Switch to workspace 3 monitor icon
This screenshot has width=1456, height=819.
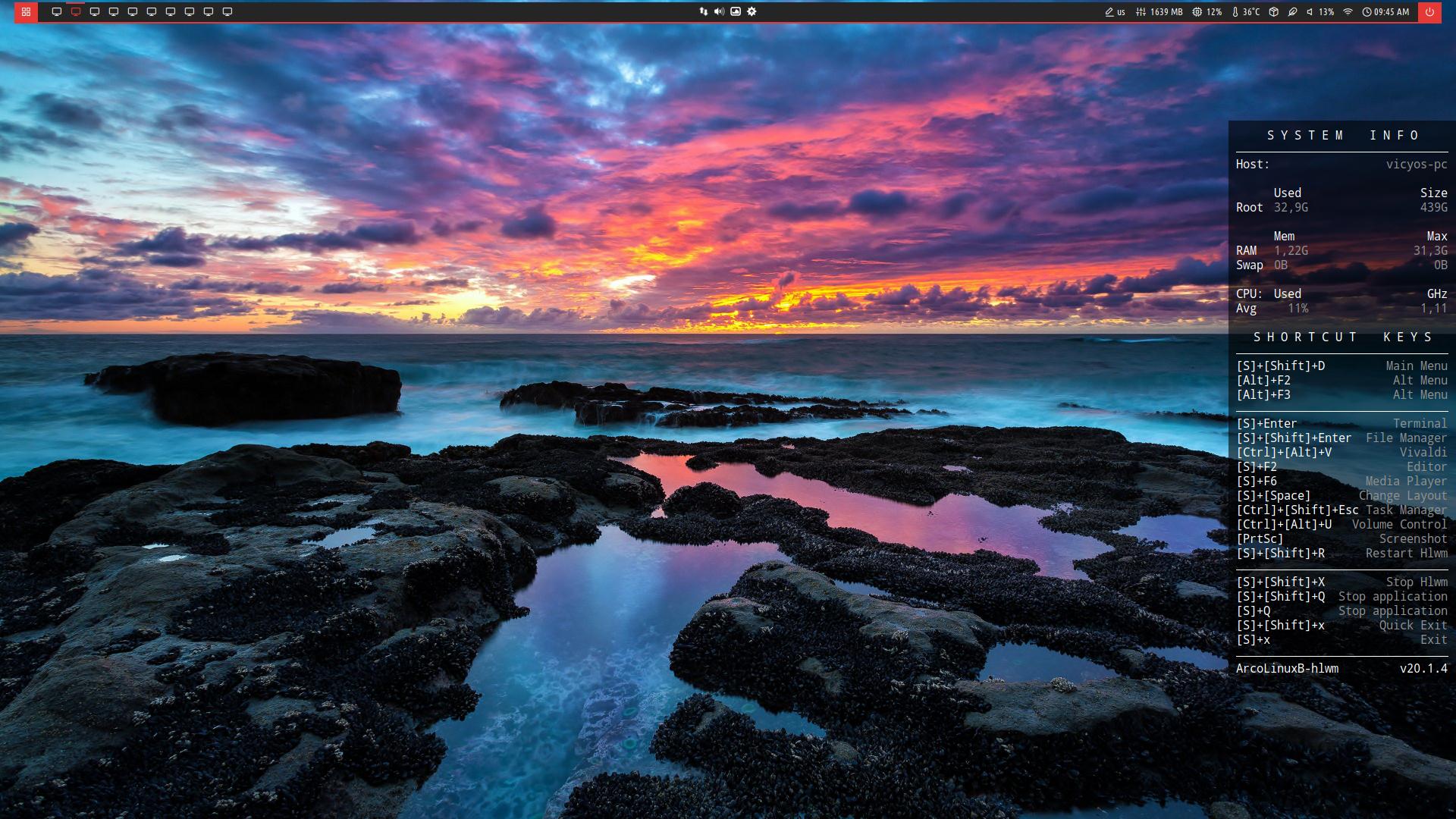click(95, 11)
